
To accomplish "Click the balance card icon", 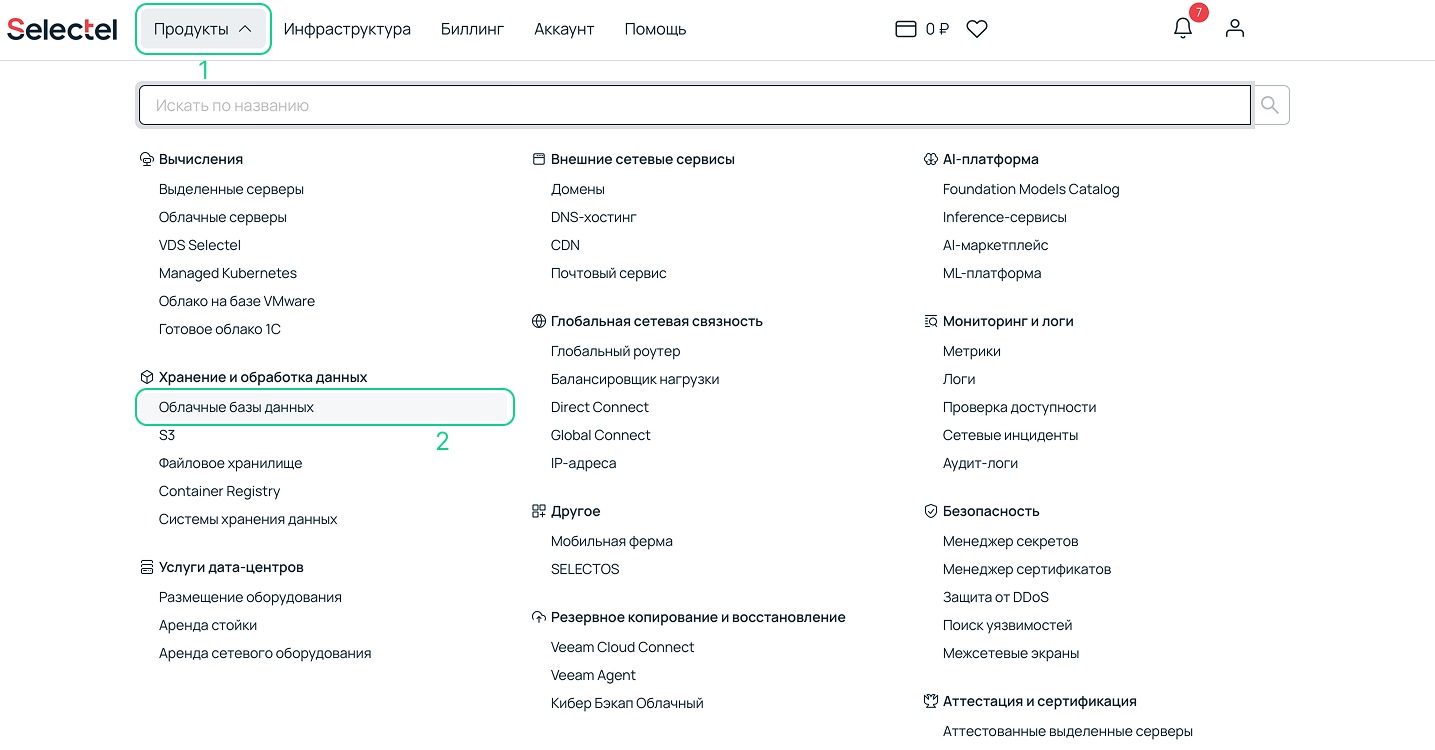I will (905, 29).
